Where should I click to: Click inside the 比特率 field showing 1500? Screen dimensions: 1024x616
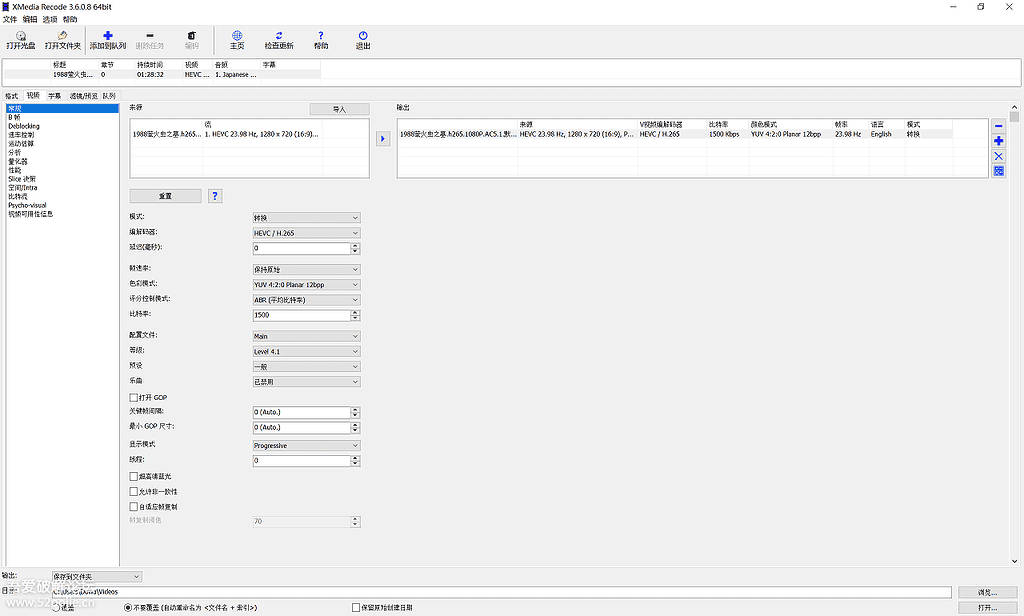pyautogui.click(x=302, y=315)
